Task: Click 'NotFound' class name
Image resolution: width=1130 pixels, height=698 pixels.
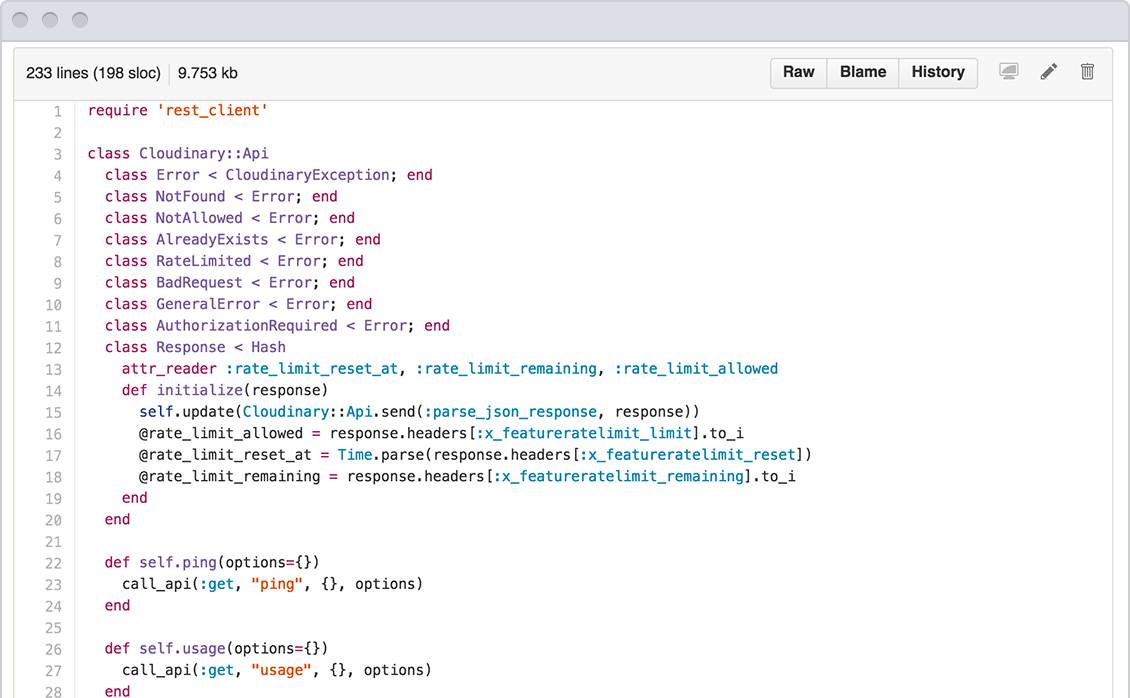Action: click(x=190, y=197)
